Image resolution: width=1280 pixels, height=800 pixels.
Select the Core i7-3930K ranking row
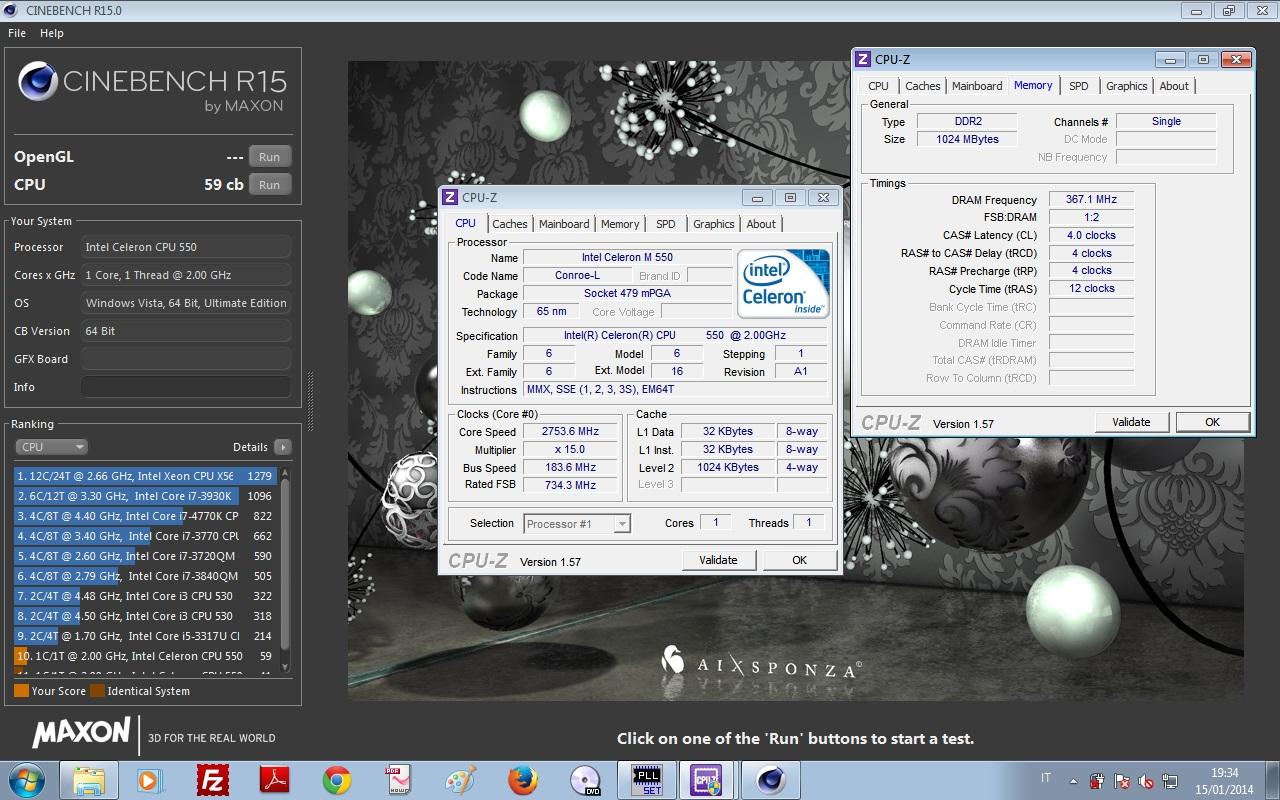(145, 496)
